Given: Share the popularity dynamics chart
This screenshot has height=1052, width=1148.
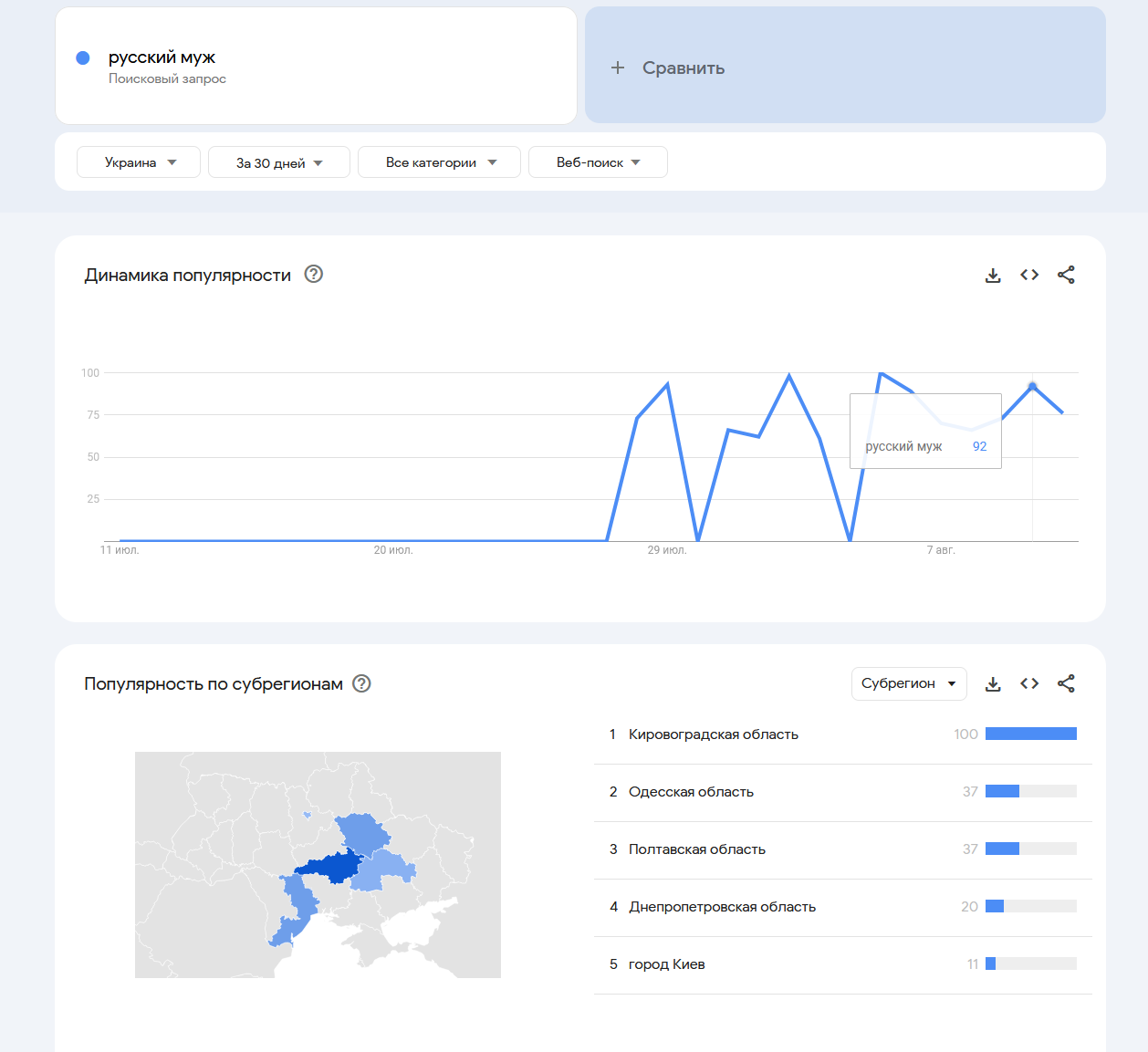Looking at the screenshot, I should [1066, 275].
